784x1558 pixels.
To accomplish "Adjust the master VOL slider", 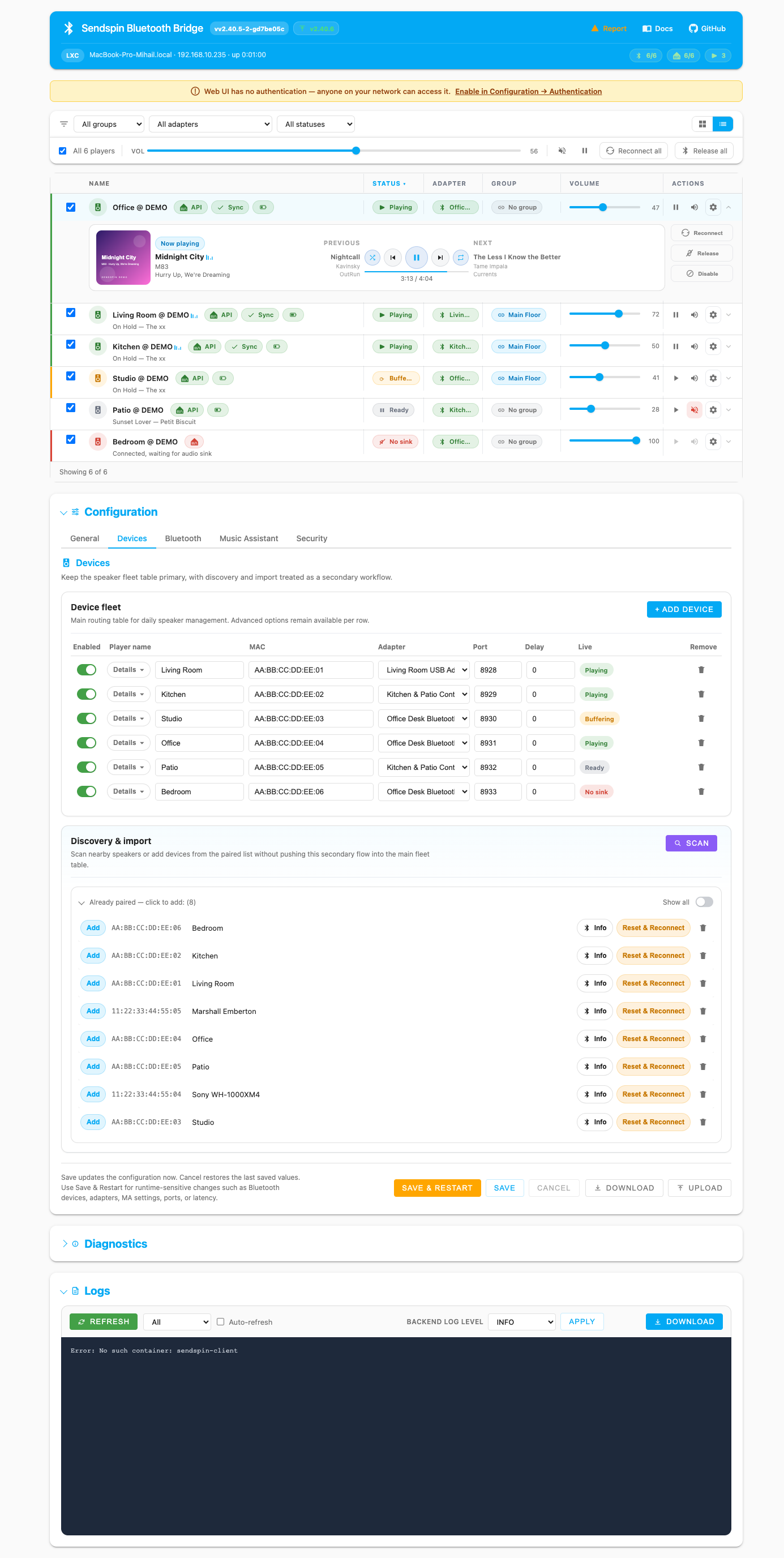I will (x=334, y=151).
